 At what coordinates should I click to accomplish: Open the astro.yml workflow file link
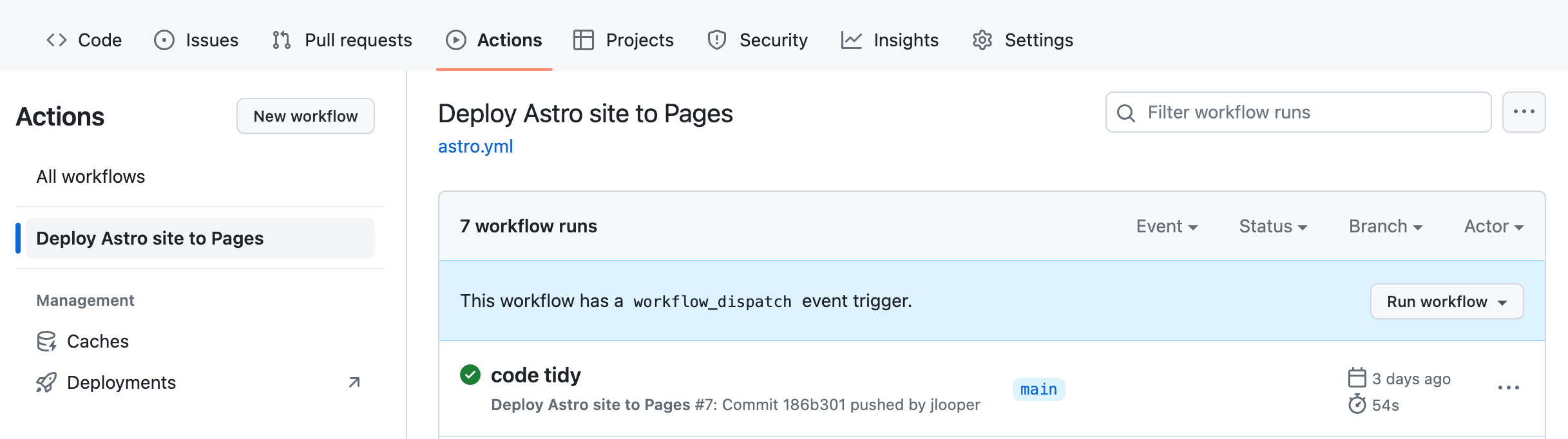[475, 146]
